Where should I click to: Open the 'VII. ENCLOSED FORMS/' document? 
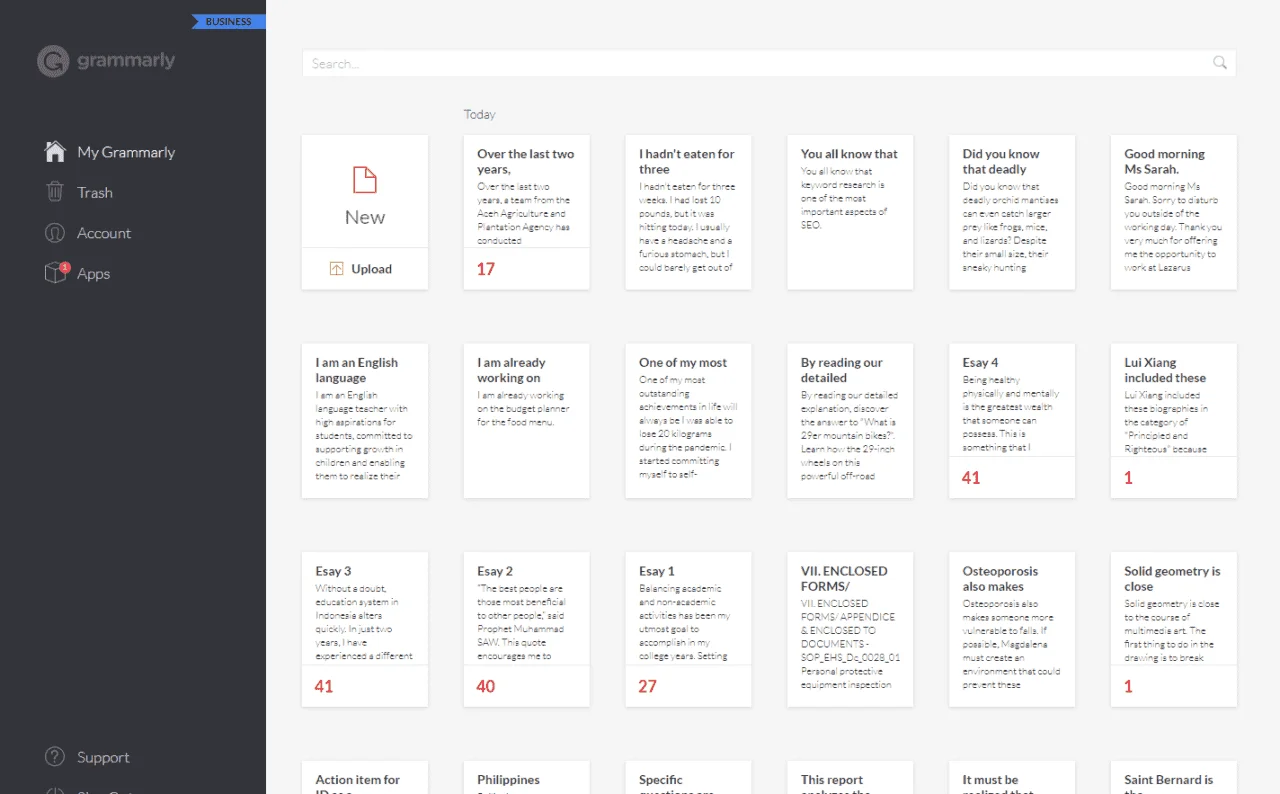[851, 630]
